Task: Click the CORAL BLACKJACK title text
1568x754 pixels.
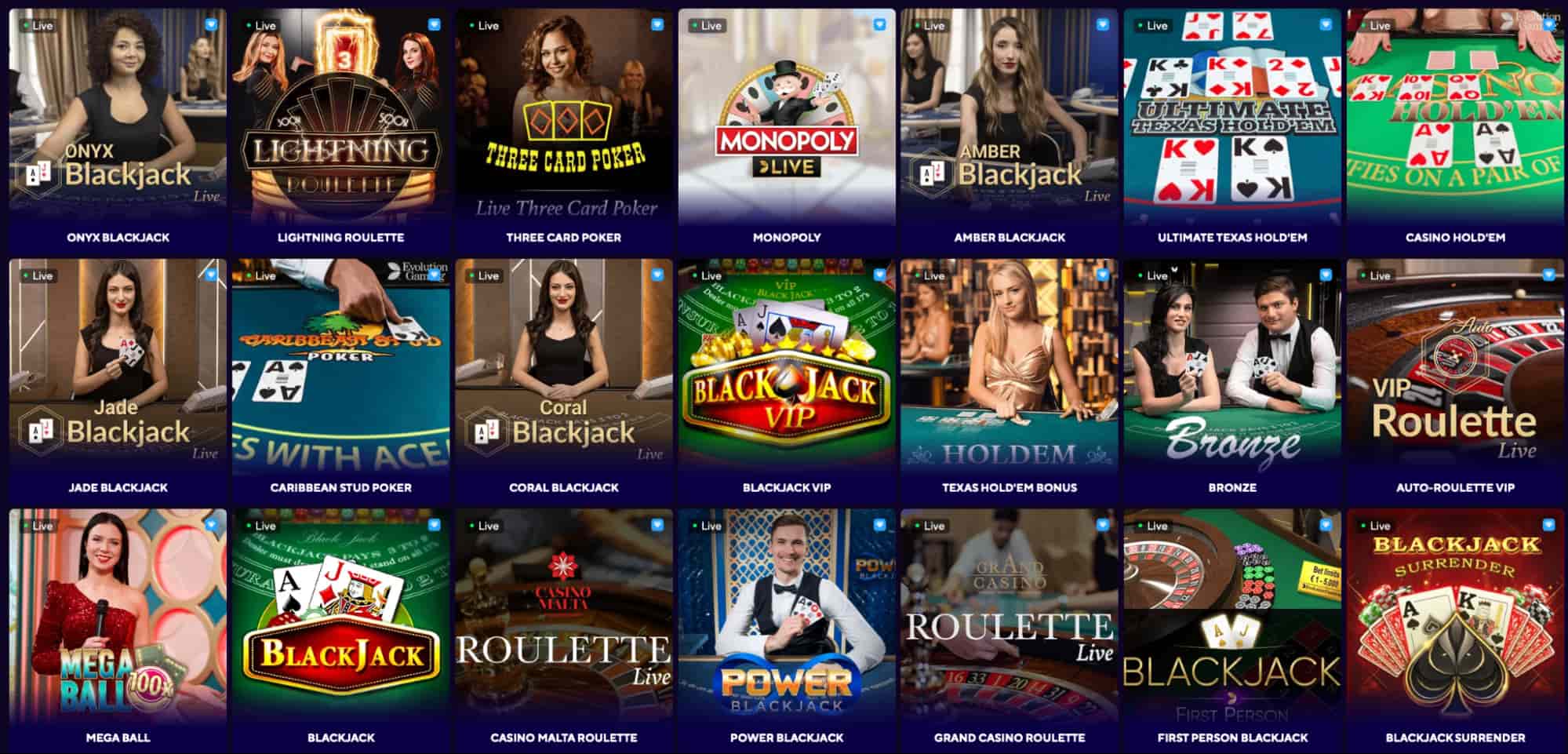Action: pyautogui.click(x=563, y=487)
